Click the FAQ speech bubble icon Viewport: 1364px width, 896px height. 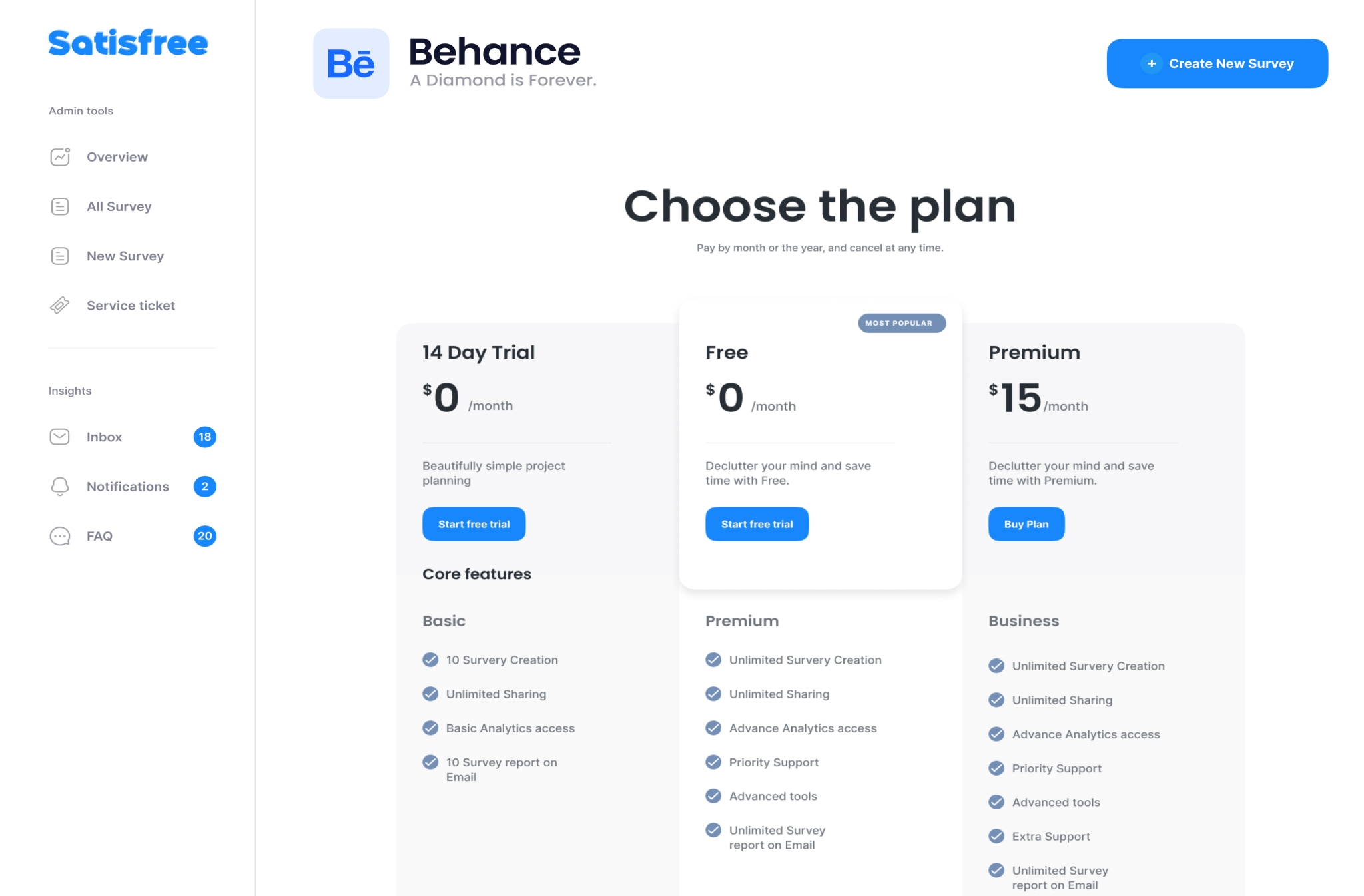tap(60, 536)
